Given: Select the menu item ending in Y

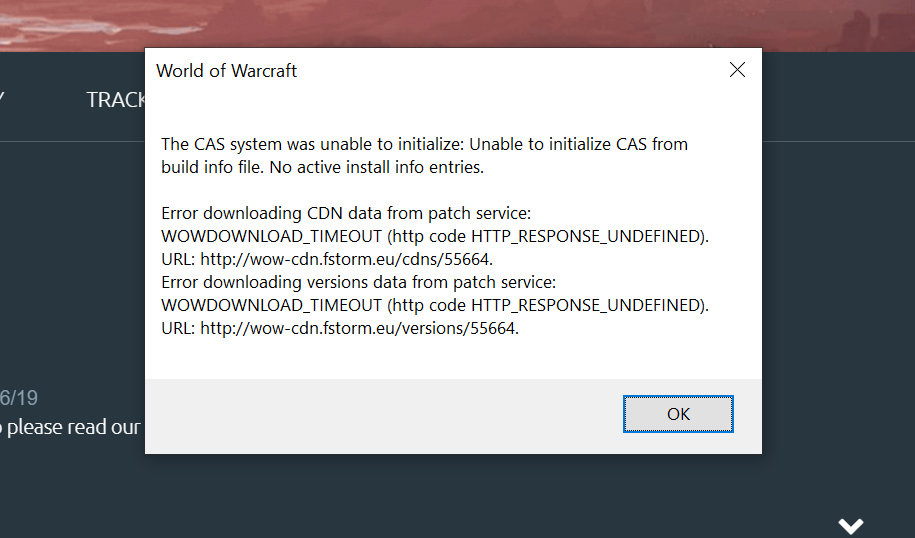Looking at the screenshot, I should 3,100.
